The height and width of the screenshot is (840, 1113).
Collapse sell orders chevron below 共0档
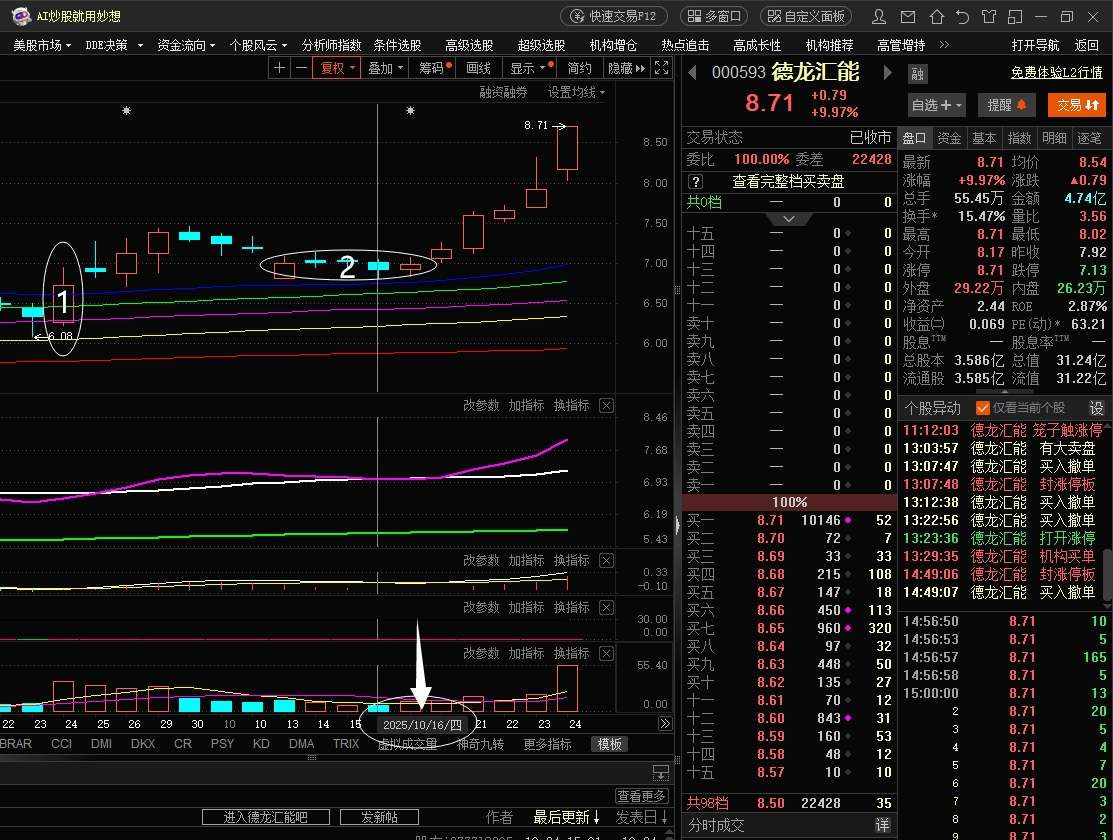click(x=789, y=219)
